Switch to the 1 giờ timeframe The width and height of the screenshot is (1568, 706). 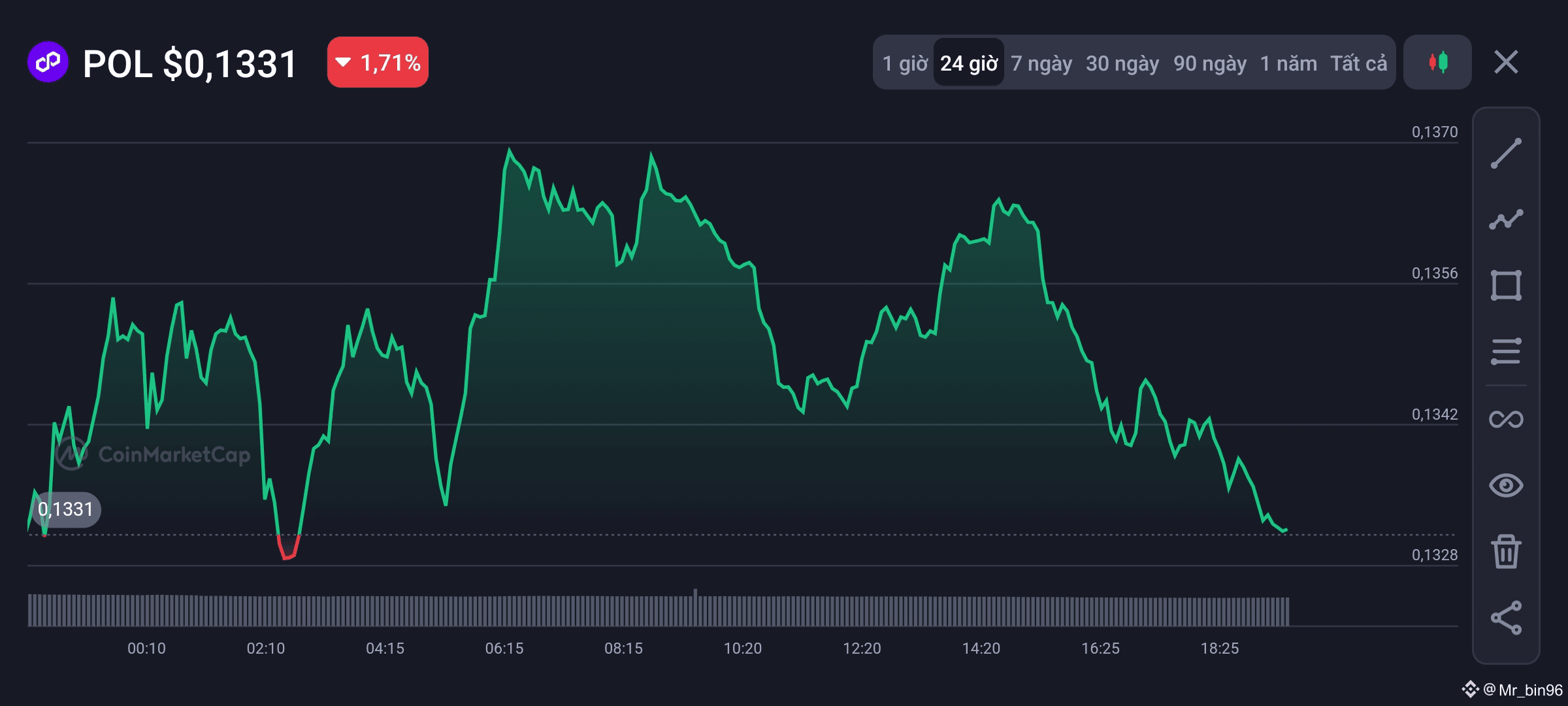pyautogui.click(x=905, y=63)
